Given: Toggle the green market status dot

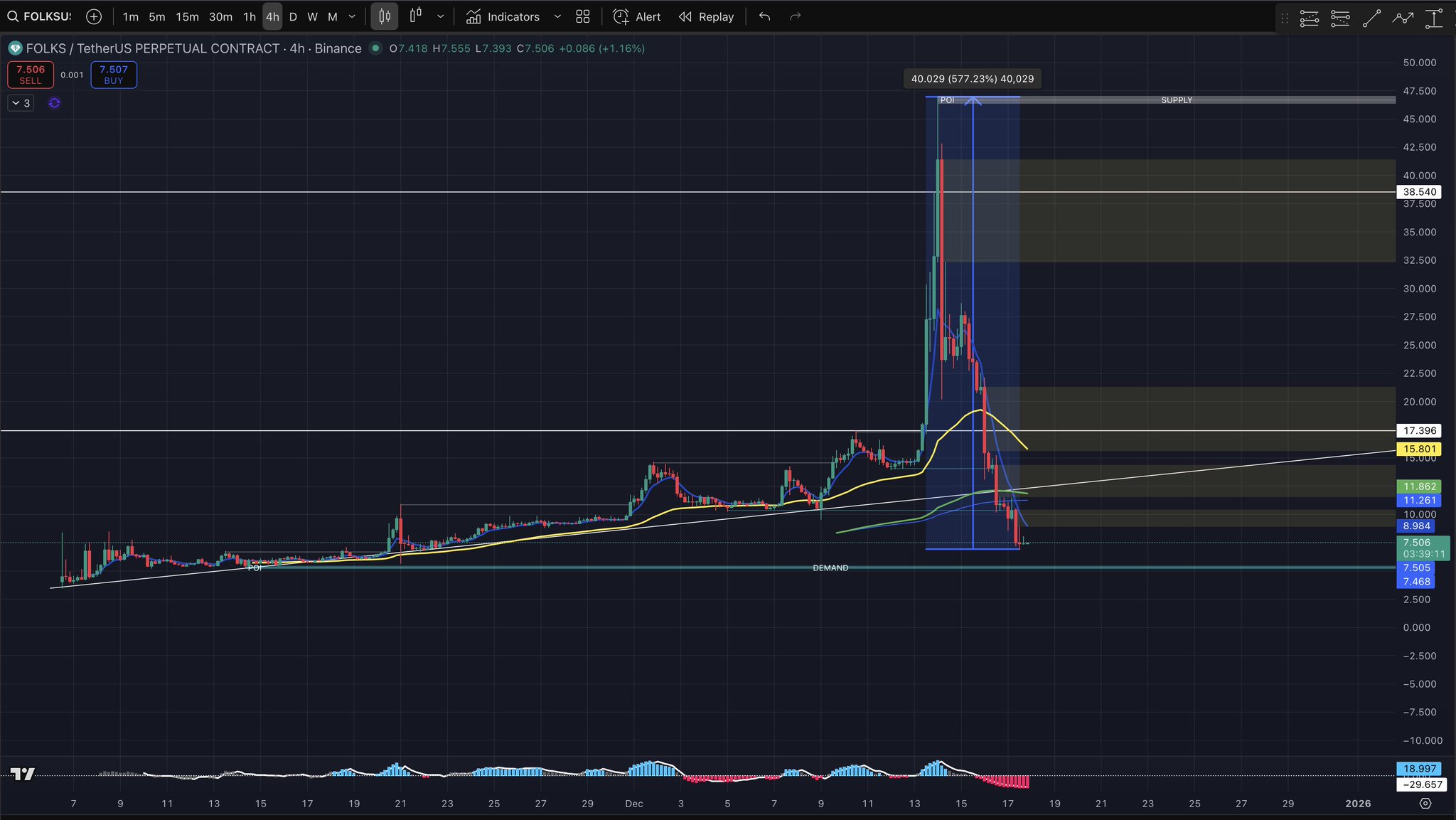Looking at the screenshot, I should coord(375,48).
